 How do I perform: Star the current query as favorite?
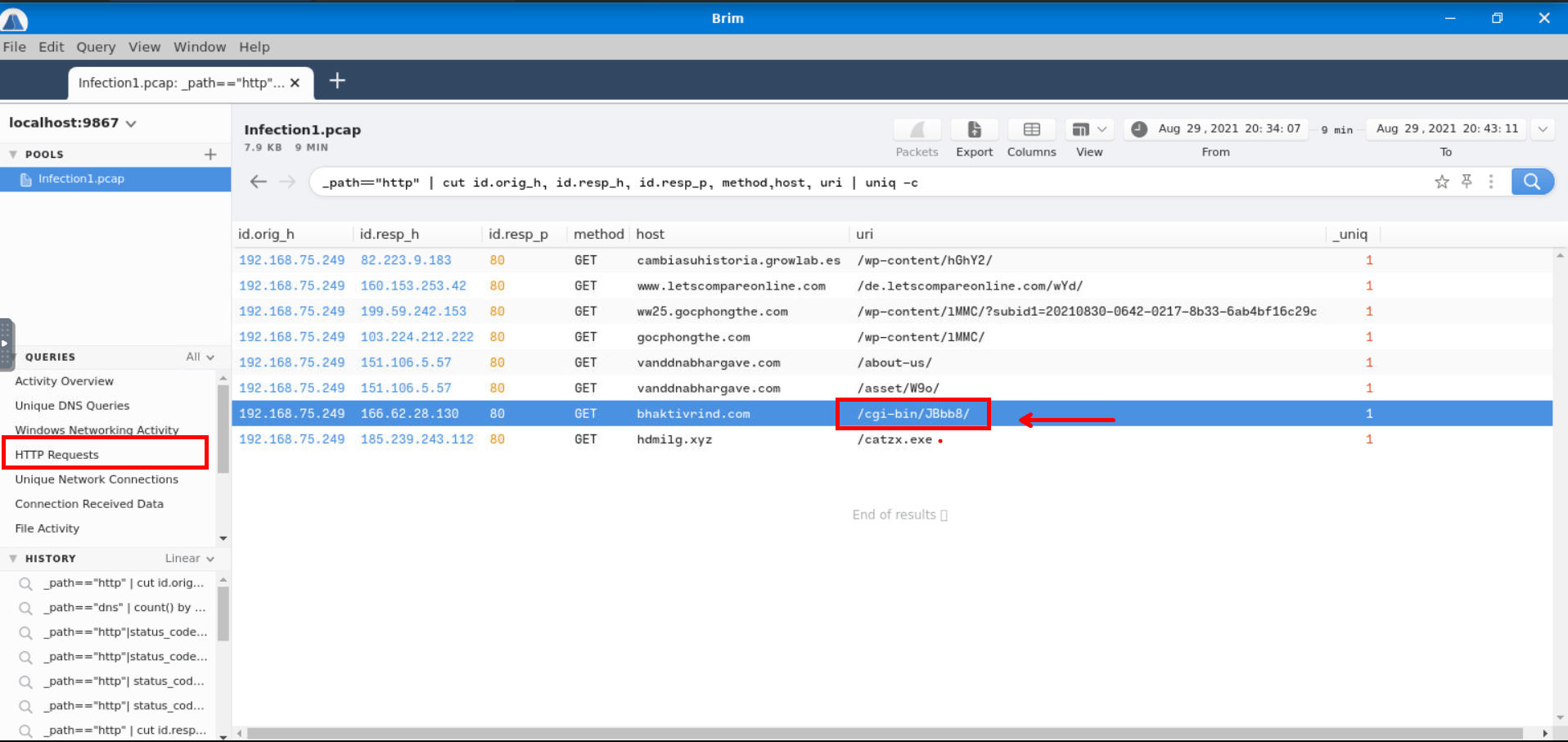click(x=1441, y=182)
